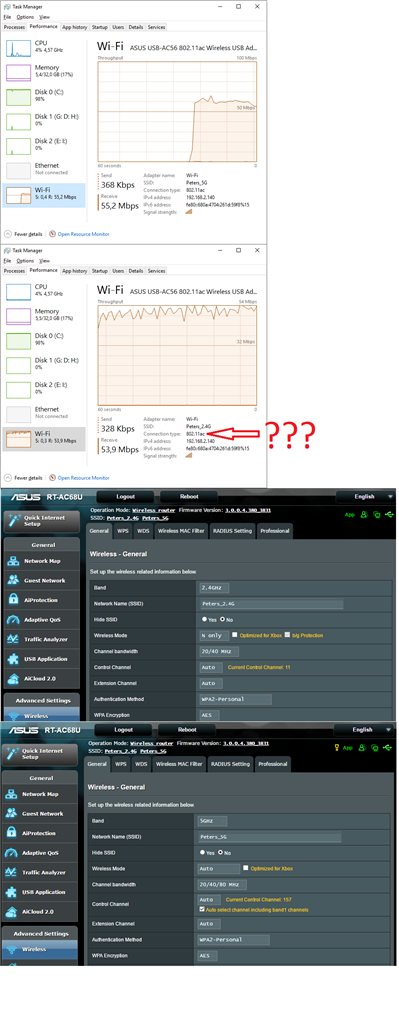Select Memory 5,5/32,0 GB in lower Task Manager

(44, 315)
